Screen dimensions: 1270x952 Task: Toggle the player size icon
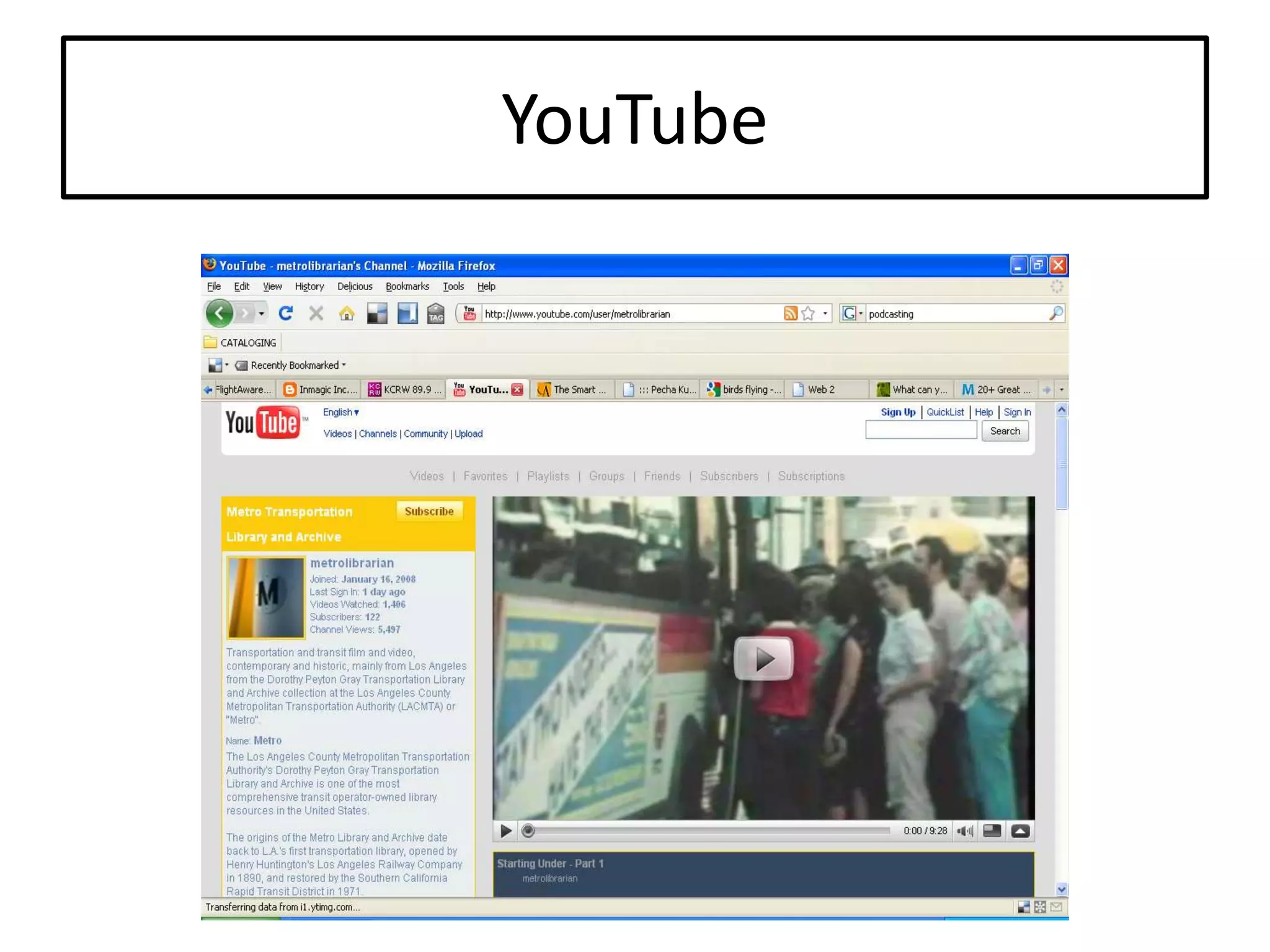tap(992, 831)
